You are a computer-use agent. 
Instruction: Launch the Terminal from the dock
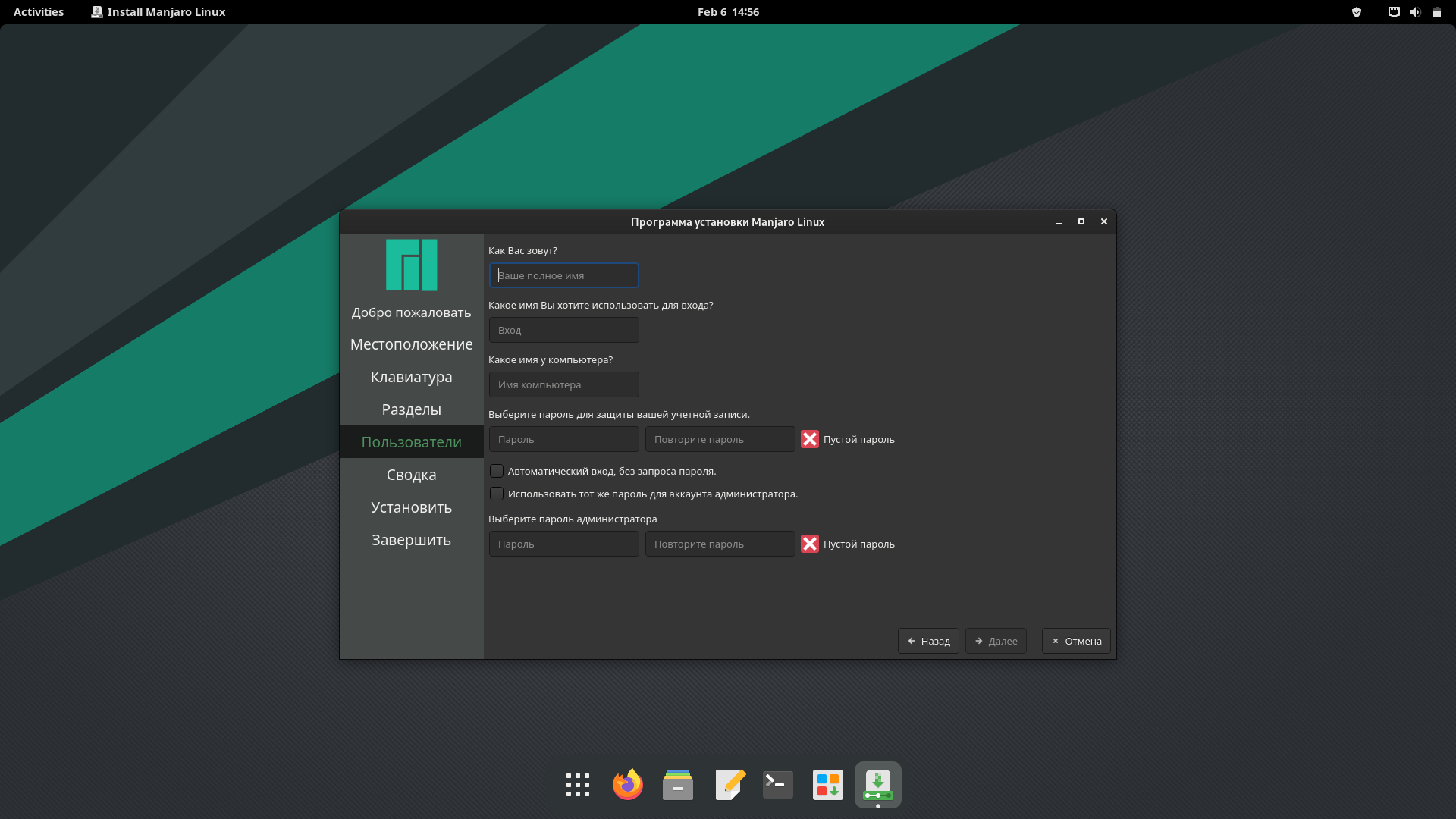778,785
